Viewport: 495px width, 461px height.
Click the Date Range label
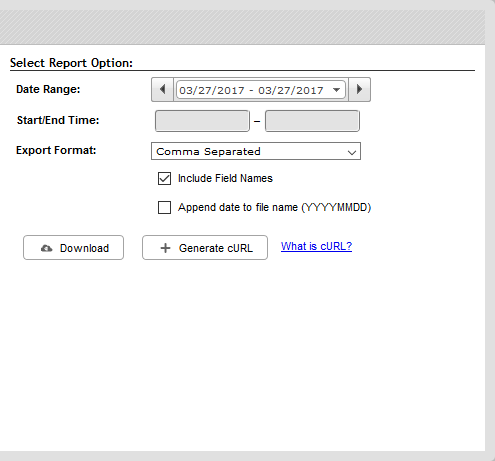point(48,89)
